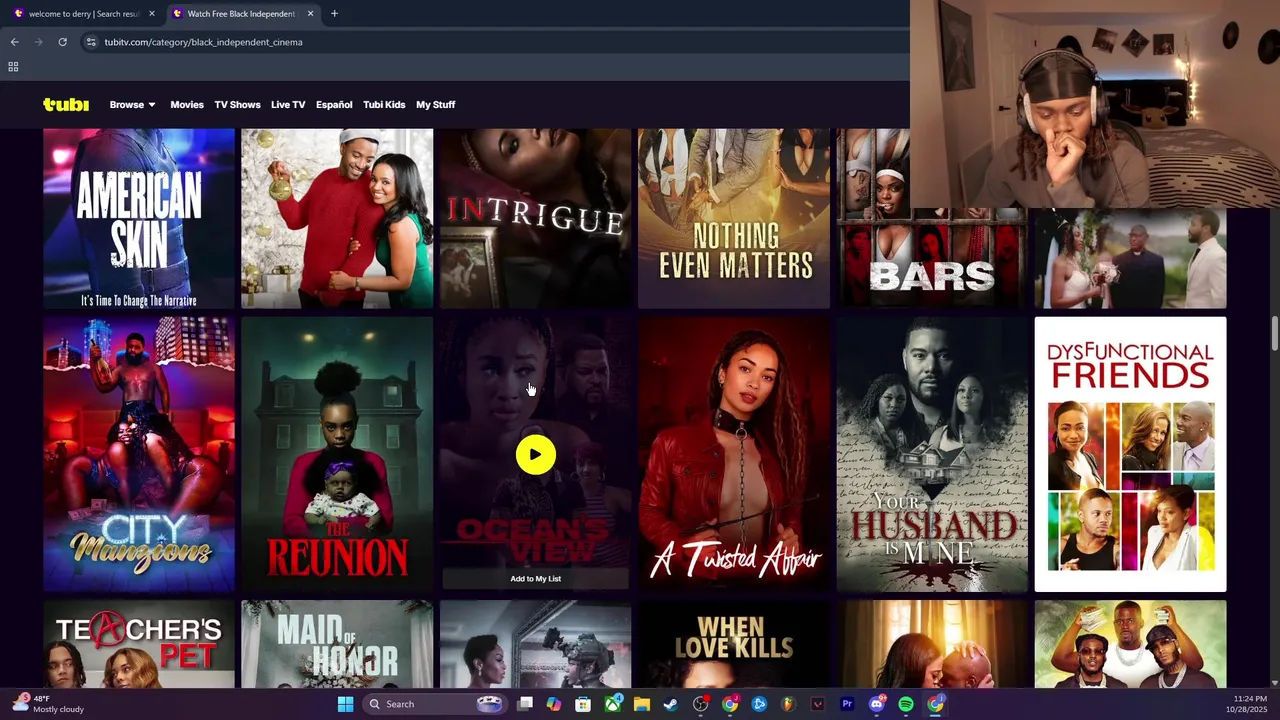The width and height of the screenshot is (1280, 720).
Task: Open the Teacher's Pet poster
Action: tap(139, 644)
